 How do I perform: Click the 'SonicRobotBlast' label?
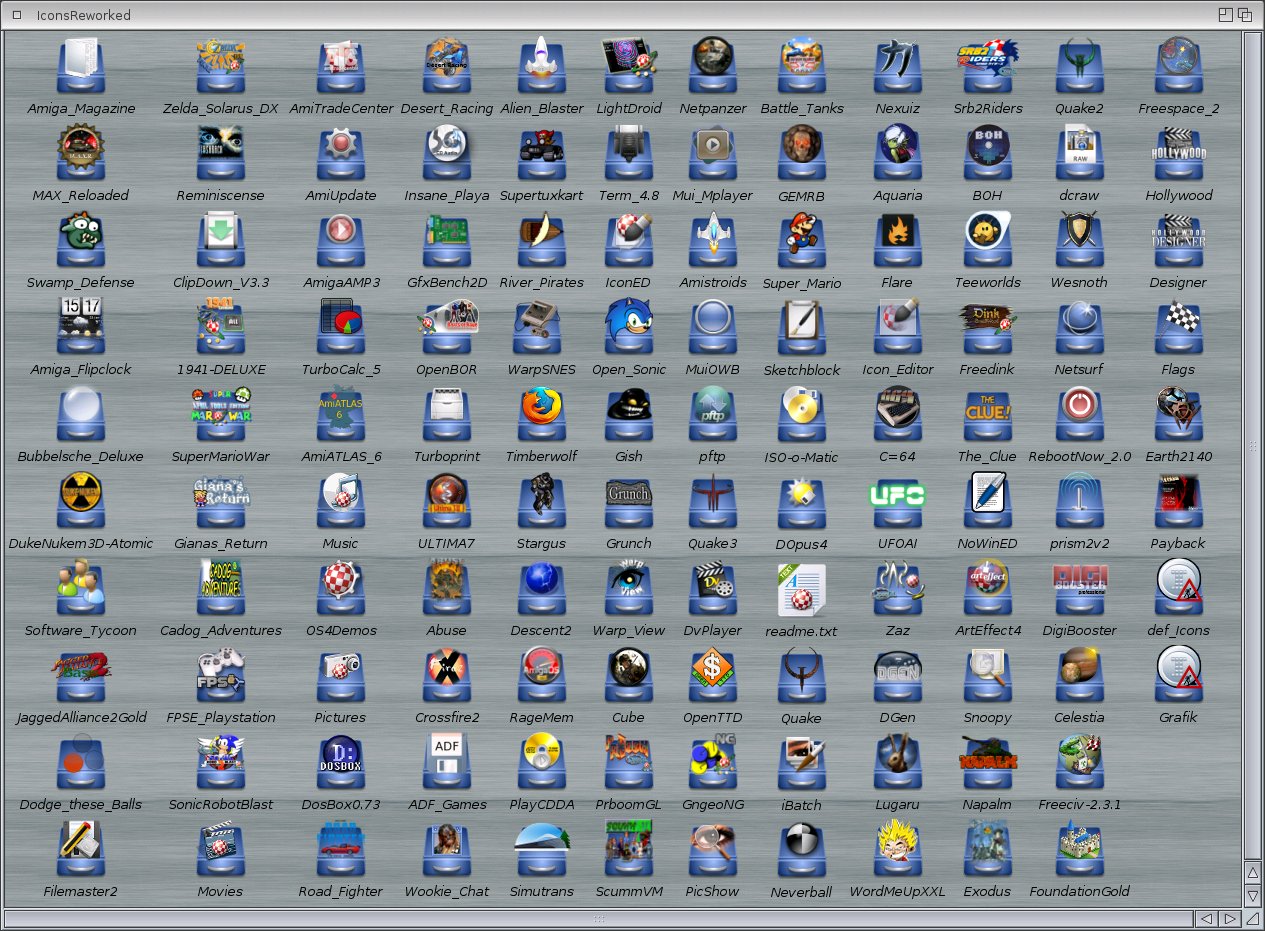pyautogui.click(x=220, y=804)
